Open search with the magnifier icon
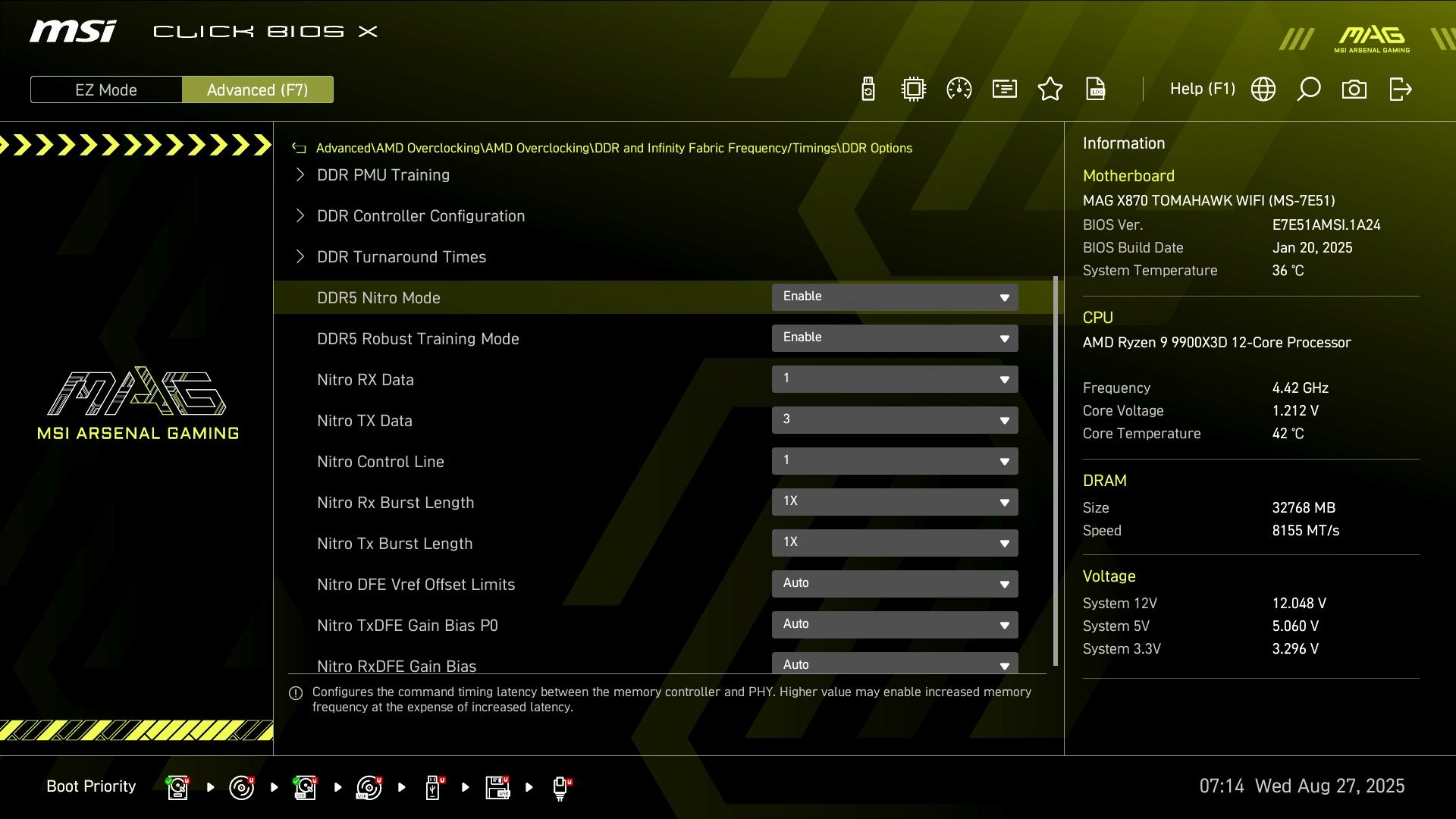This screenshot has height=819, width=1456. tap(1309, 89)
